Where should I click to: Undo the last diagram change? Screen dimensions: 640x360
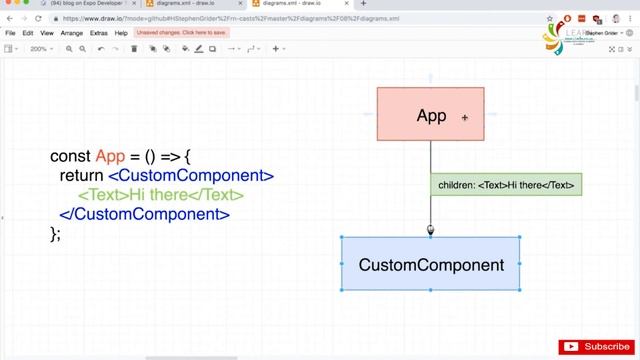101,49
